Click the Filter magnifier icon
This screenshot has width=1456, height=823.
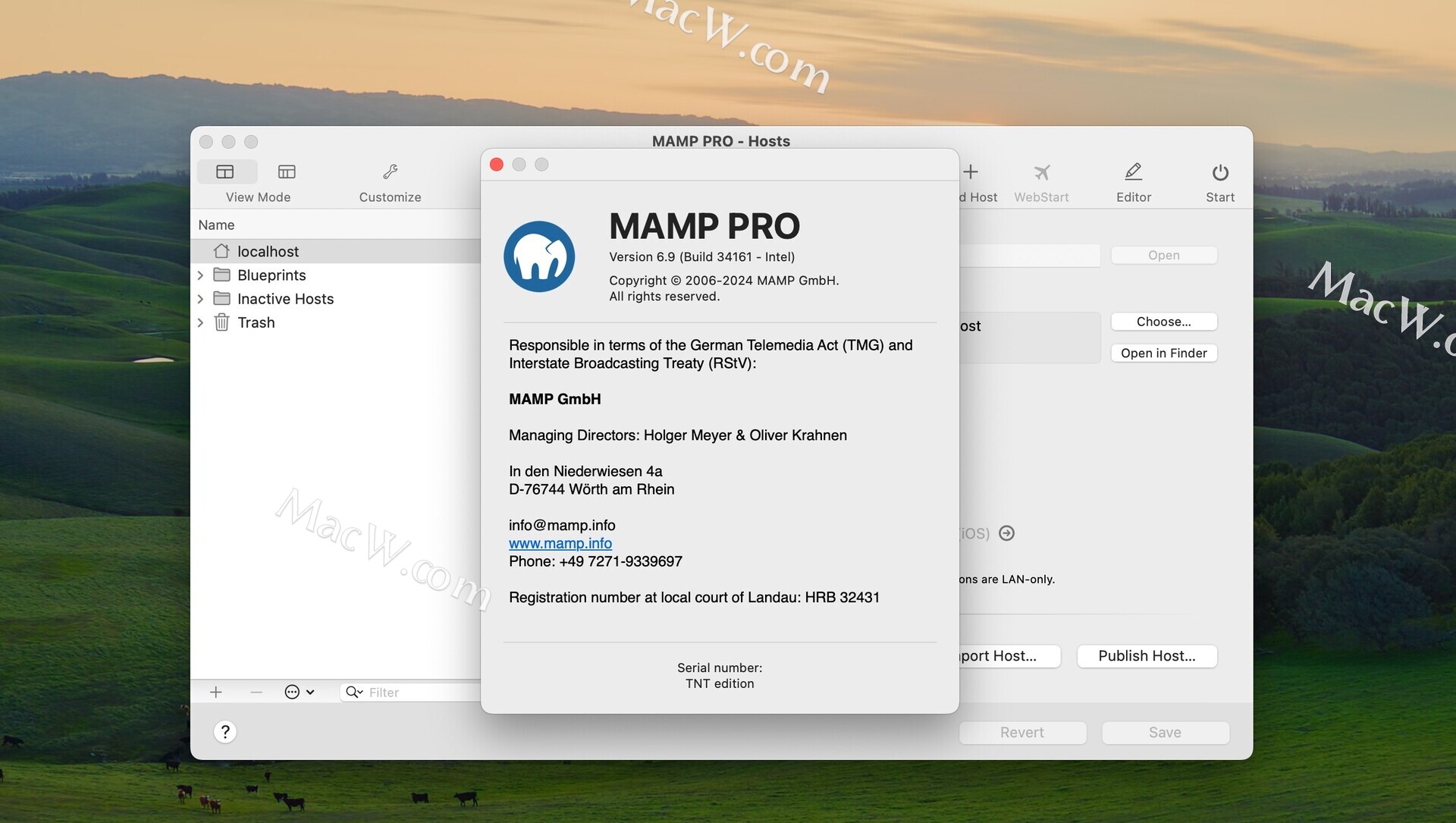pos(354,692)
